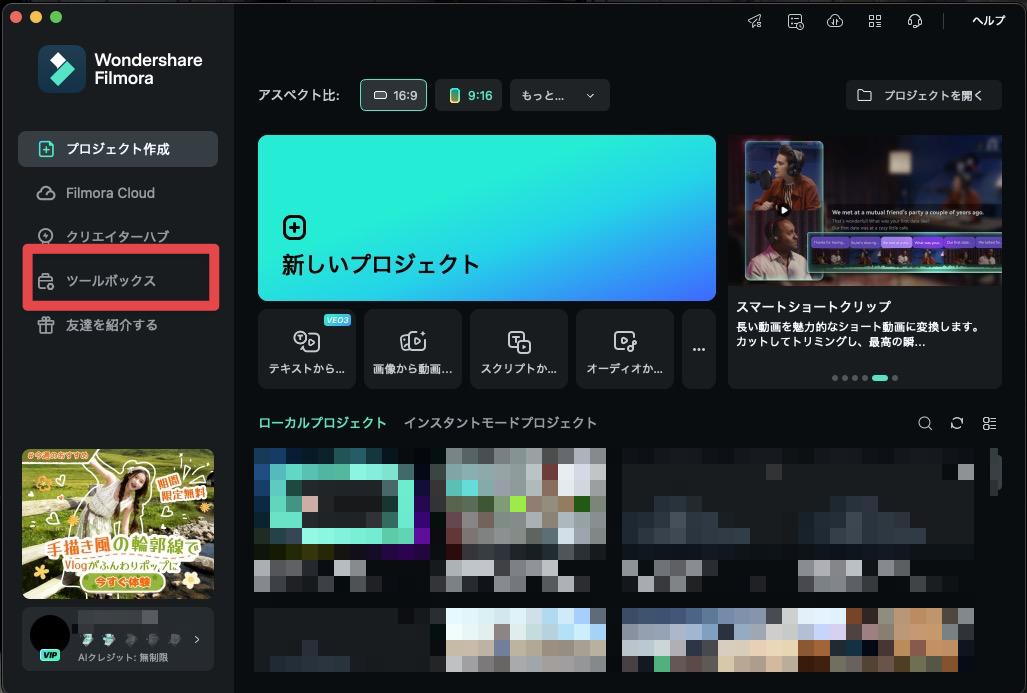The width and height of the screenshot is (1027, 693).
Task: Click the ellipsis to see more creation tools
Action: pos(698,348)
